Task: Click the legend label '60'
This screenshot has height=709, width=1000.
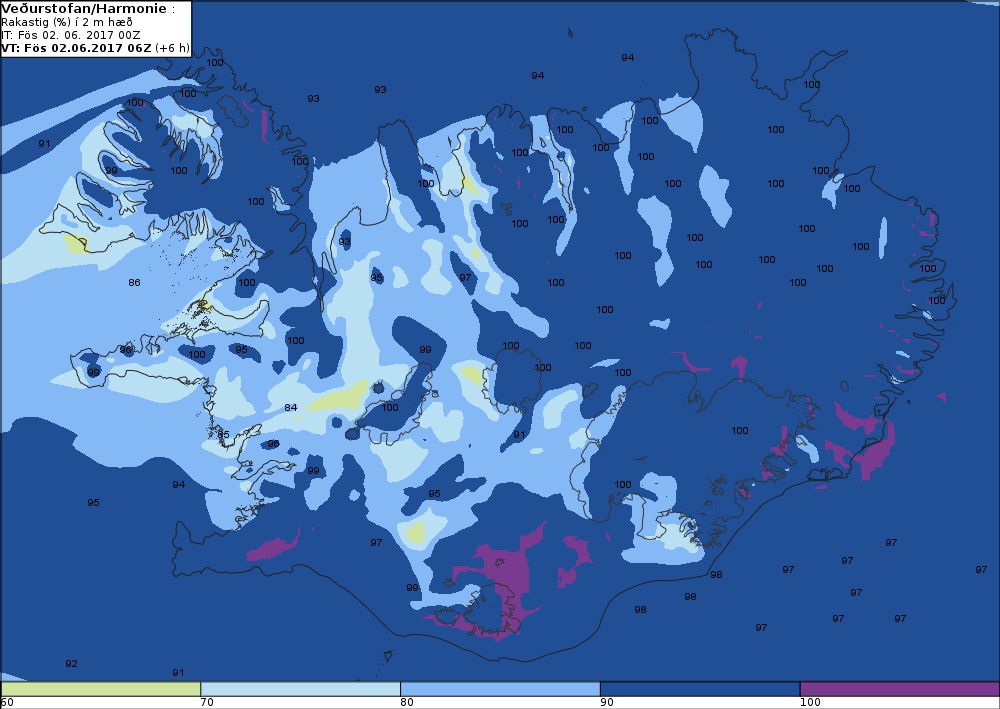Action: [7, 703]
